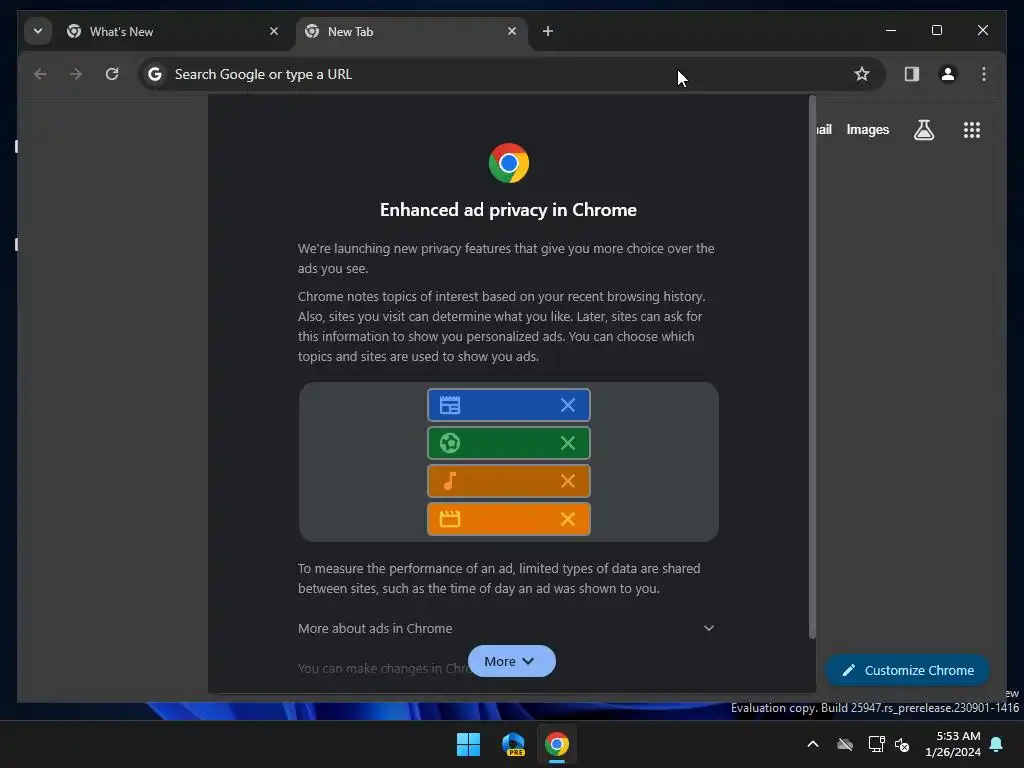Remove the blue news topic chip
The height and width of the screenshot is (768, 1024).
[568, 405]
